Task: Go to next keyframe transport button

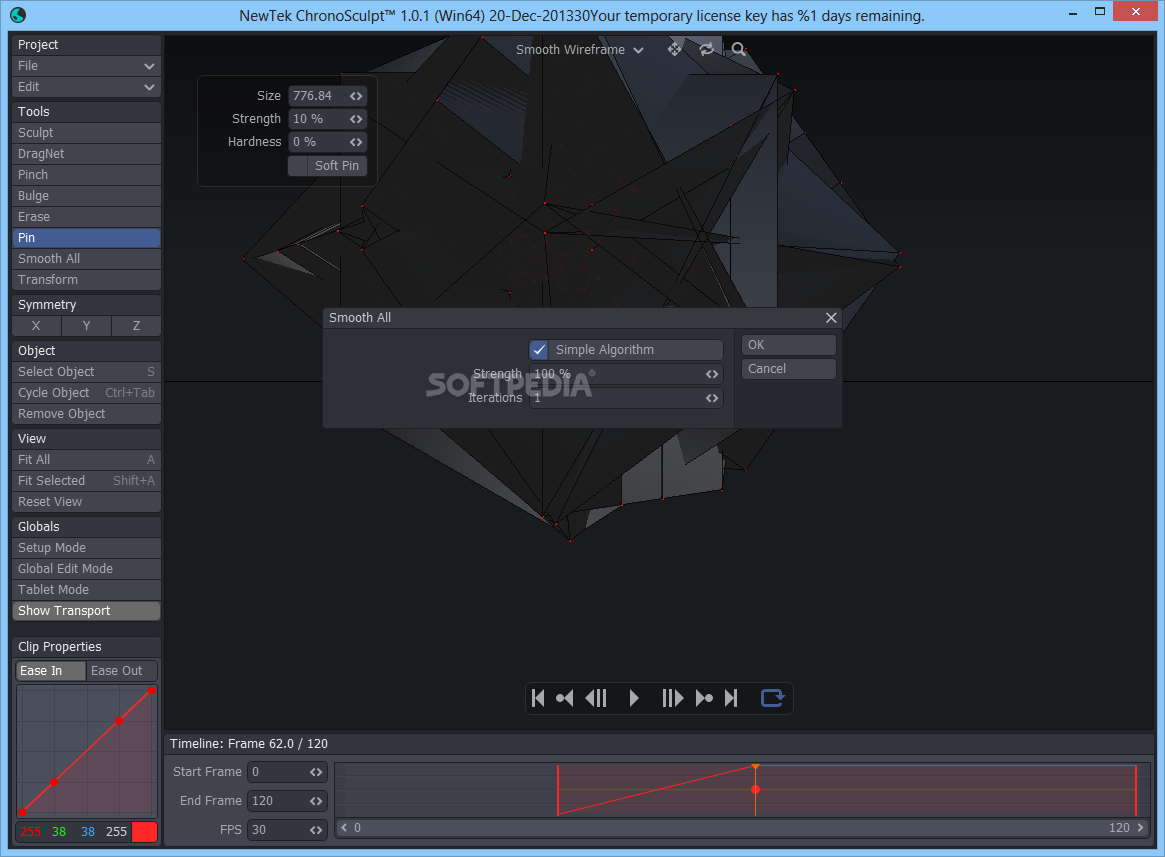Action: click(x=704, y=698)
